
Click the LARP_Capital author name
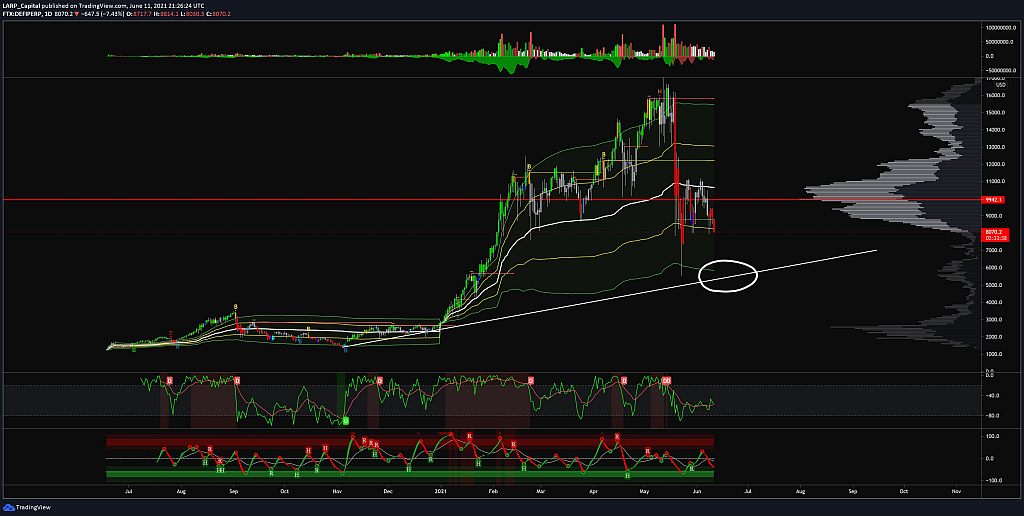pos(20,5)
